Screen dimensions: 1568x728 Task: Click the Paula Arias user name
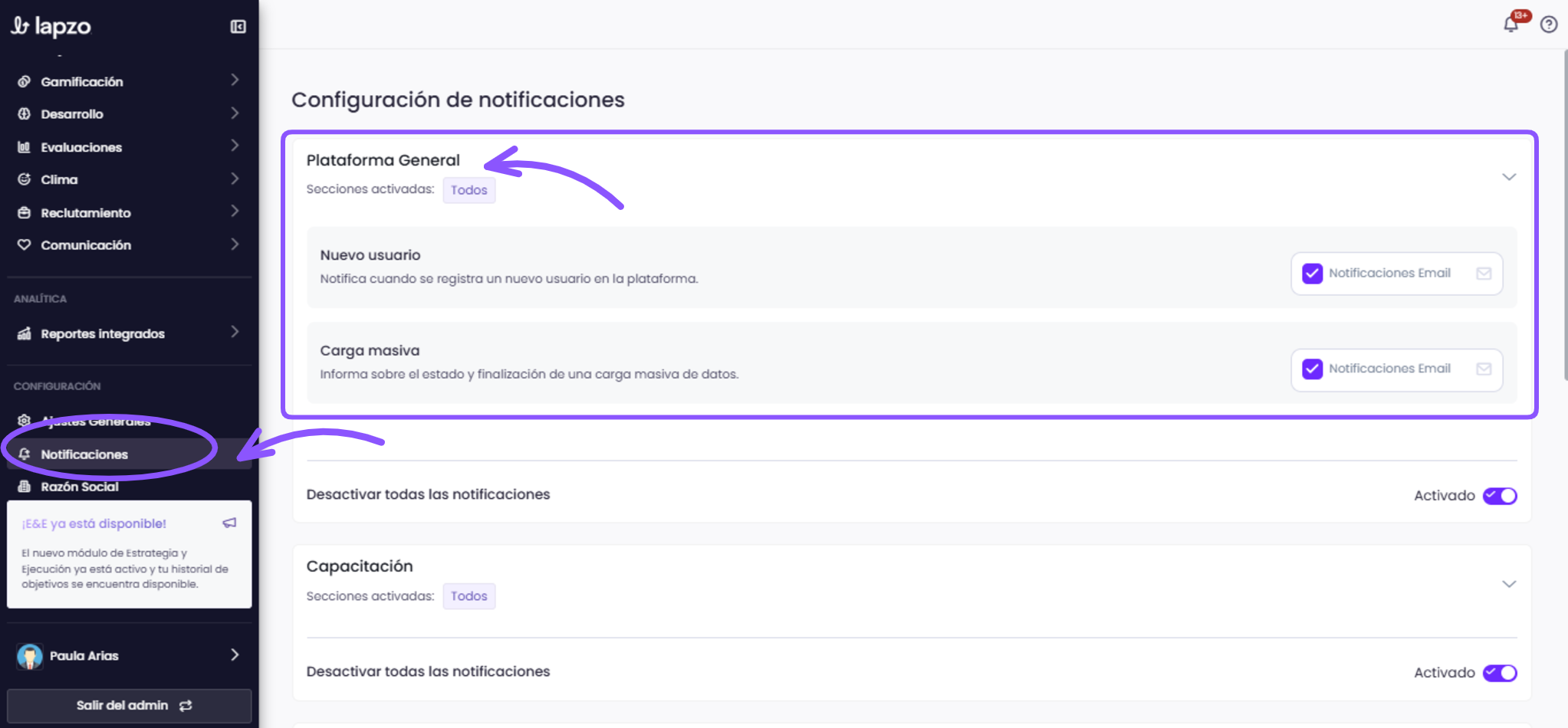point(84,656)
